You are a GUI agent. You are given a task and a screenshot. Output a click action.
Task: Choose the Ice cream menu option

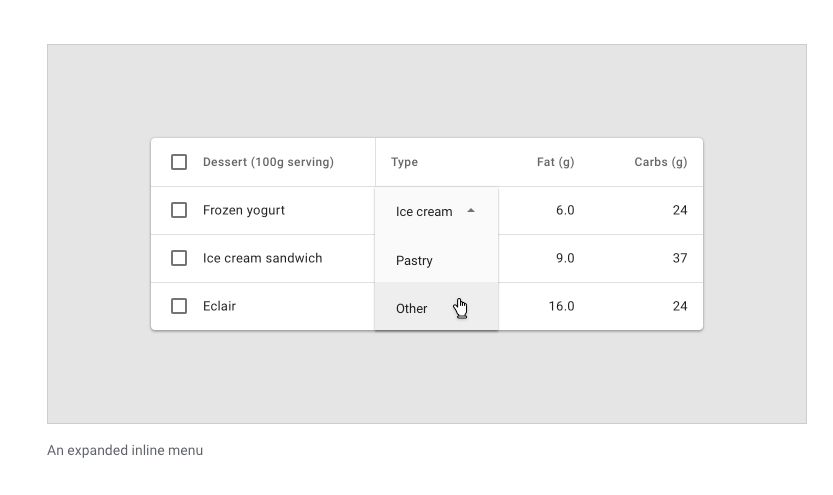[x=424, y=212]
